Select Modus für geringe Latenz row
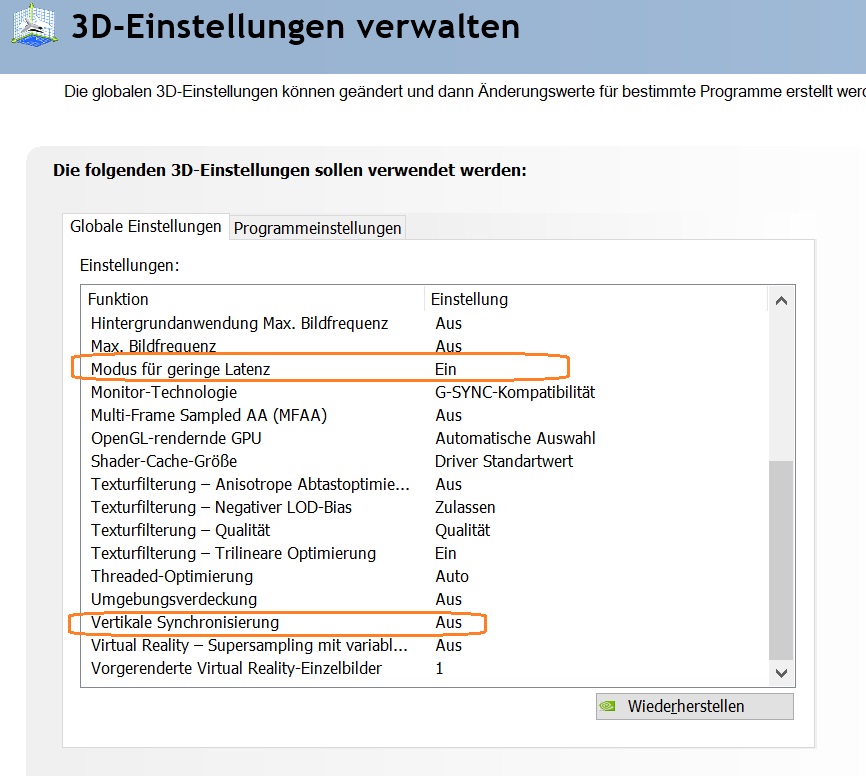Screen dimensions: 866x776 click(x=424, y=369)
